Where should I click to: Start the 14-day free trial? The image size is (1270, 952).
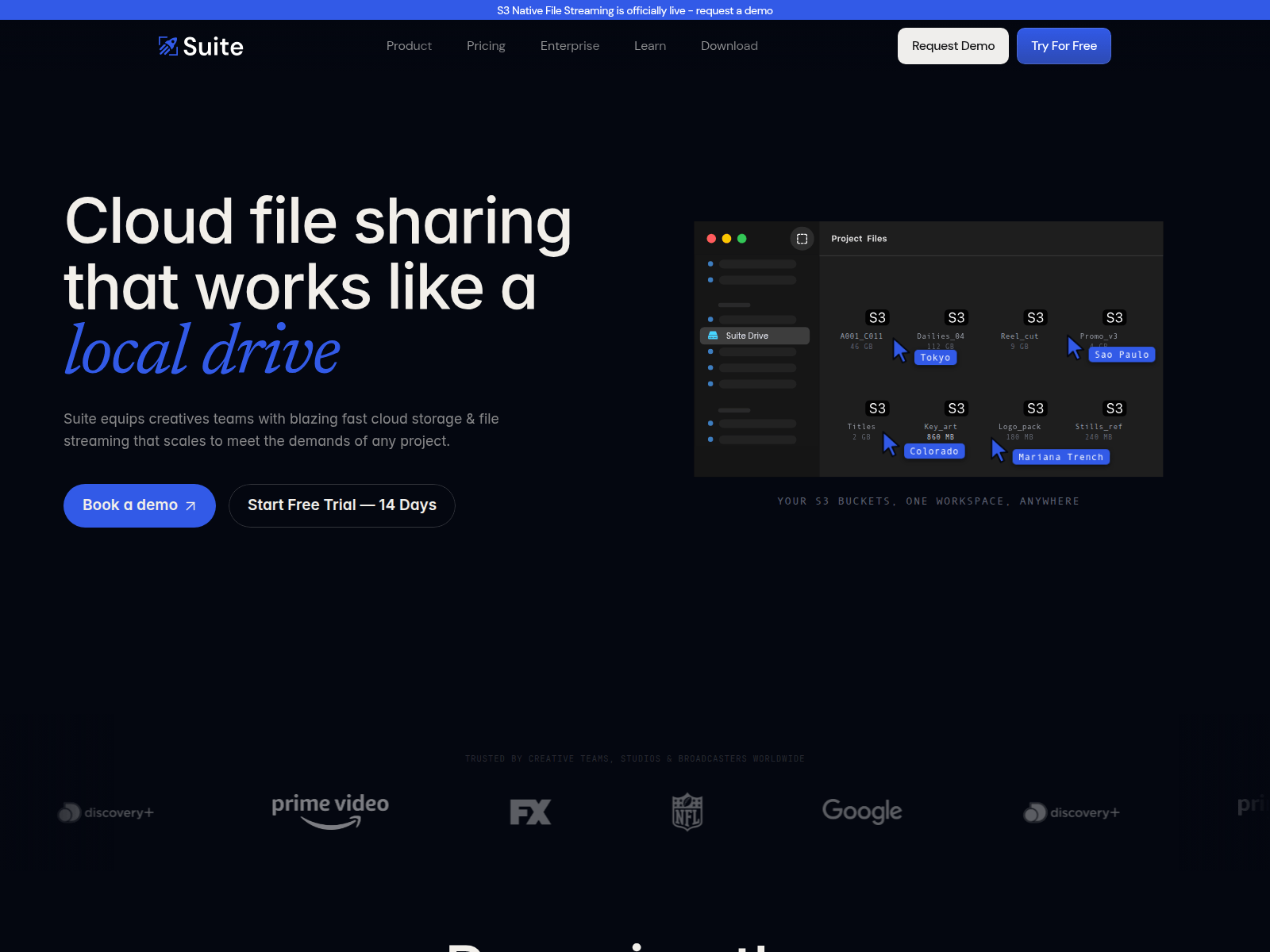342,505
